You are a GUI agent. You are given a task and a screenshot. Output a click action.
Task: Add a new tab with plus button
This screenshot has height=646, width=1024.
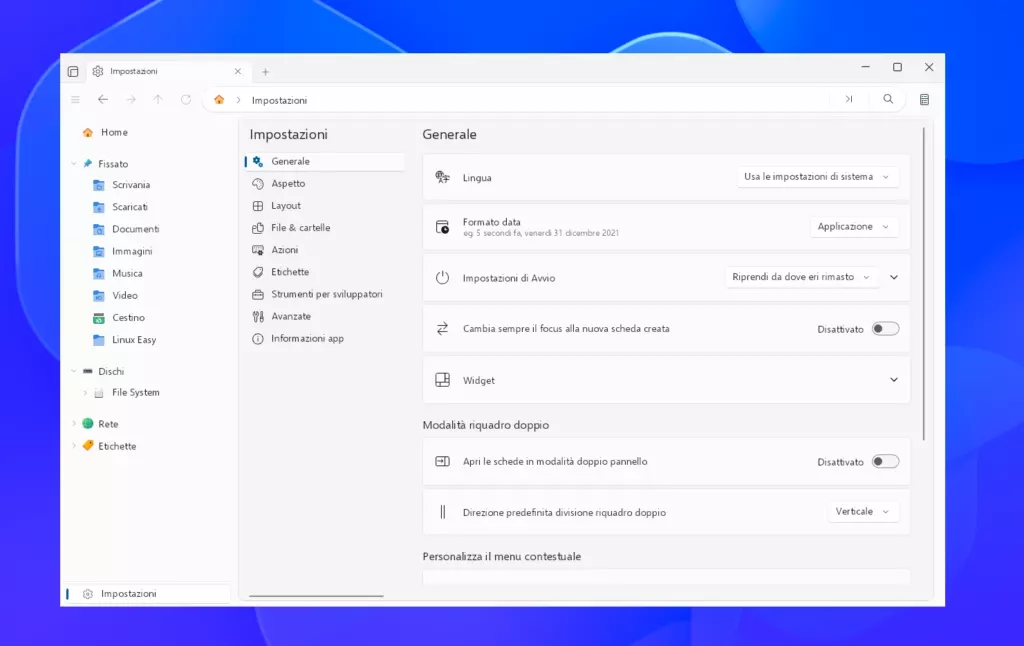pos(265,72)
